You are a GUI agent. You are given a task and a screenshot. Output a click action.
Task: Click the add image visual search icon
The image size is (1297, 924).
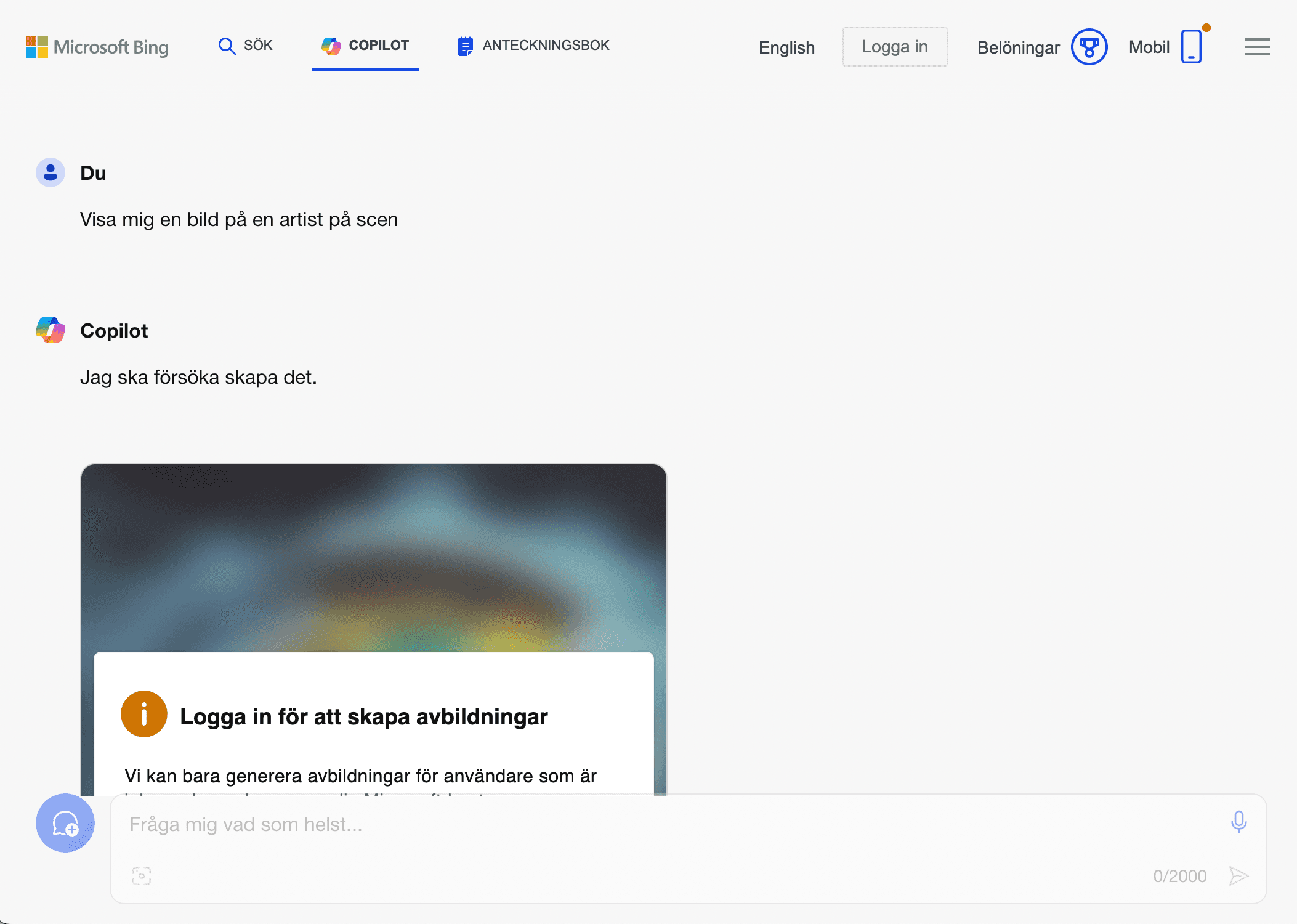(142, 875)
